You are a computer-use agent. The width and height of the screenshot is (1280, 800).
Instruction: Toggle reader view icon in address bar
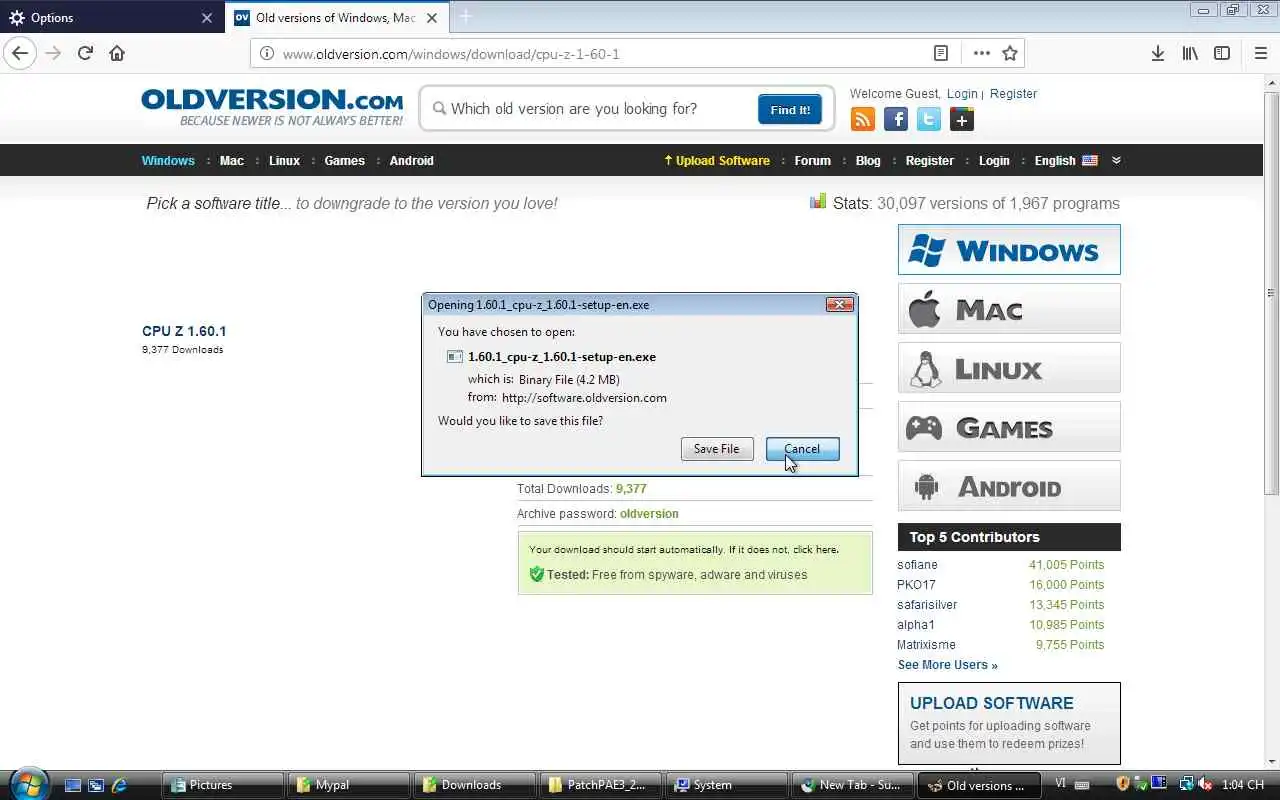pos(941,53)
